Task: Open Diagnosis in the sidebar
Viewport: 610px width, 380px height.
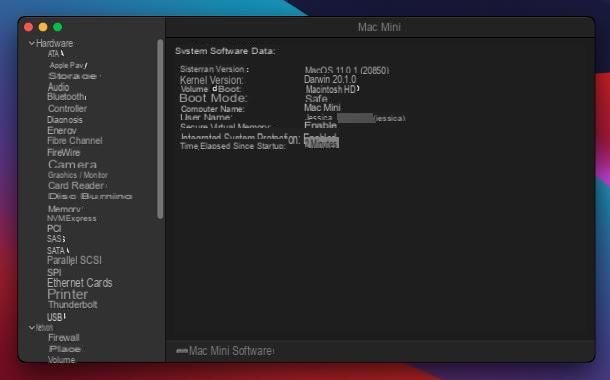Action: [65, 120]
